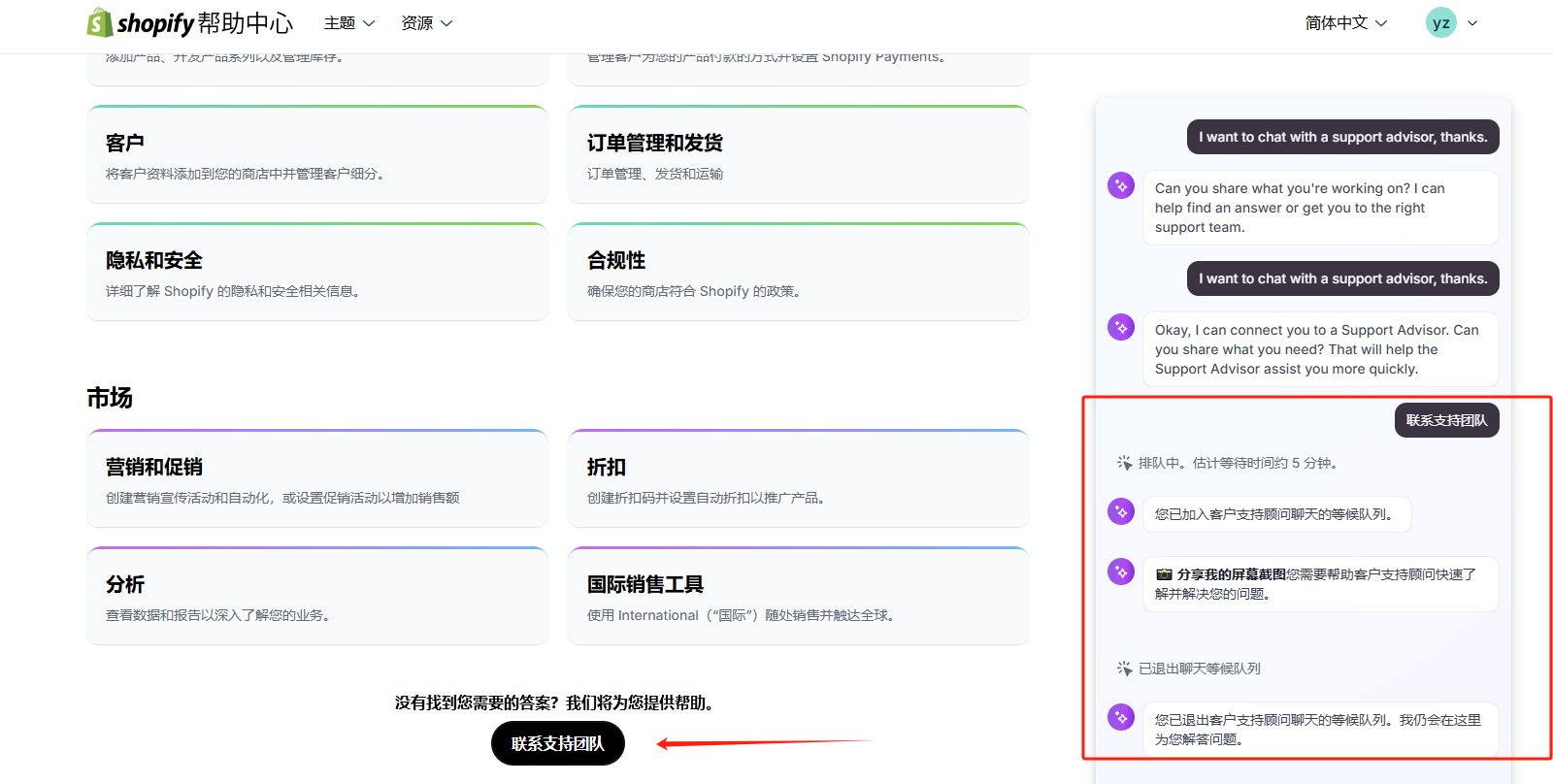Viewport: 1553px width, 784px height.
Task: Expand the 简体中文 language selector
Action: (1346, 23)
